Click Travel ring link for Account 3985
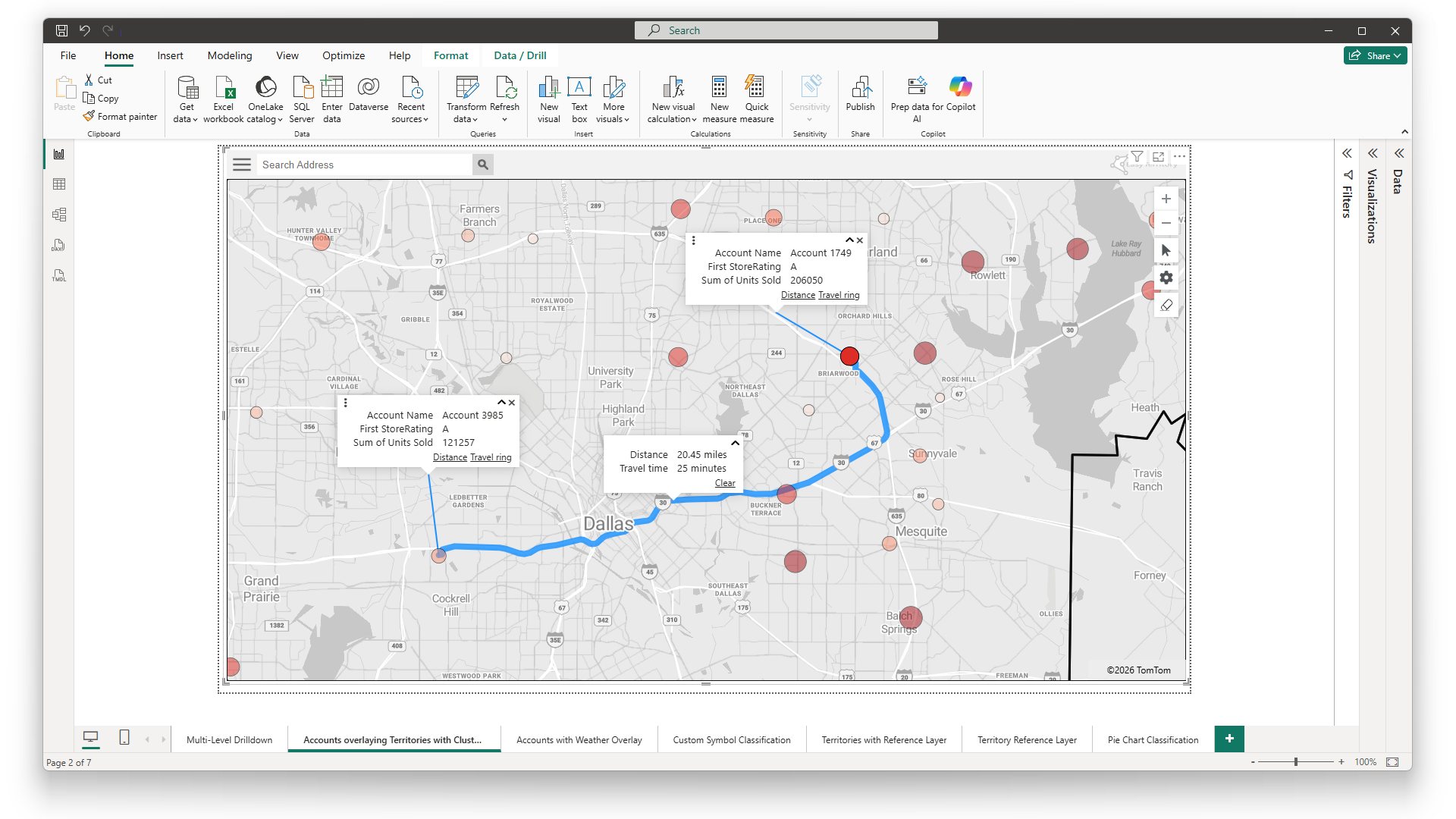This screenshot has height=819, width=1456. coord(491,457)
